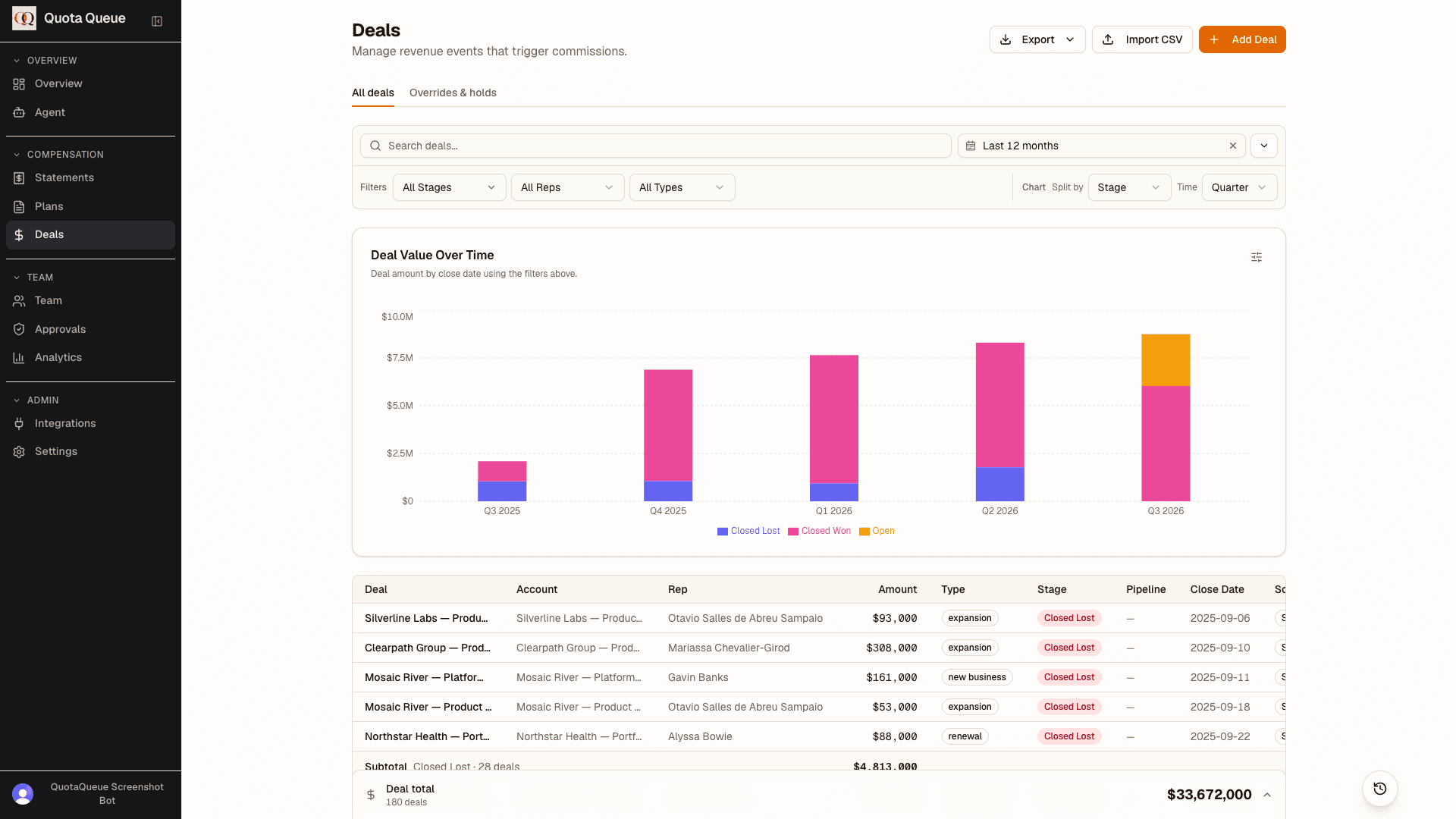The height and width of the screenshot is (819, 1456).
Task: Click the Quota Queue logo icon
Action: [x=24, y=18]
